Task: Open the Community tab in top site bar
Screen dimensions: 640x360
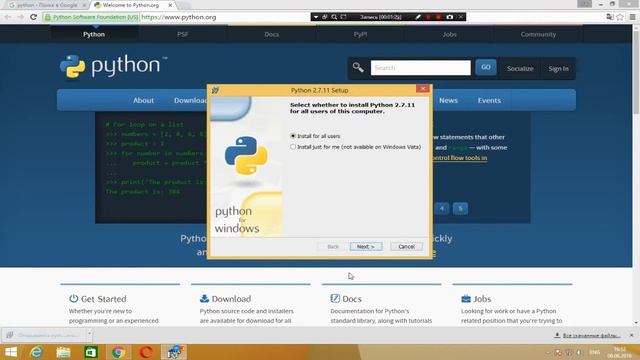Action: click(538, 34)
